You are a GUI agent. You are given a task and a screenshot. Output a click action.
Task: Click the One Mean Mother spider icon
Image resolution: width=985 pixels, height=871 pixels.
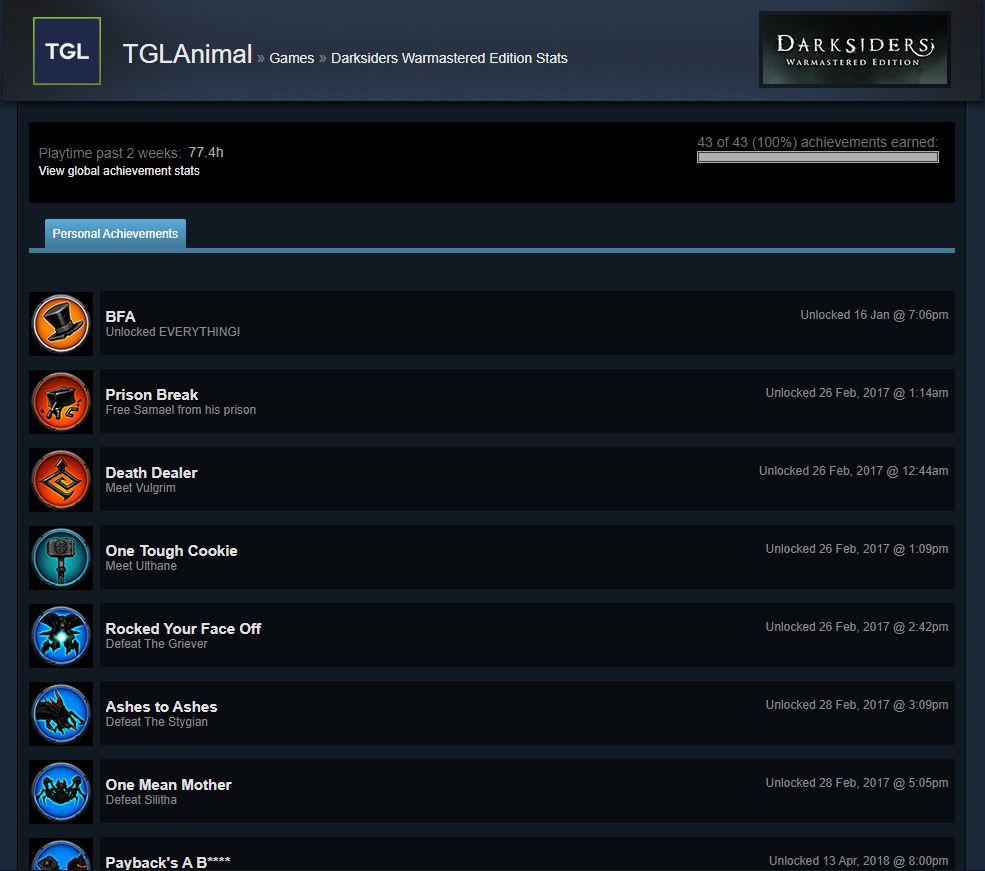[61, 792]
